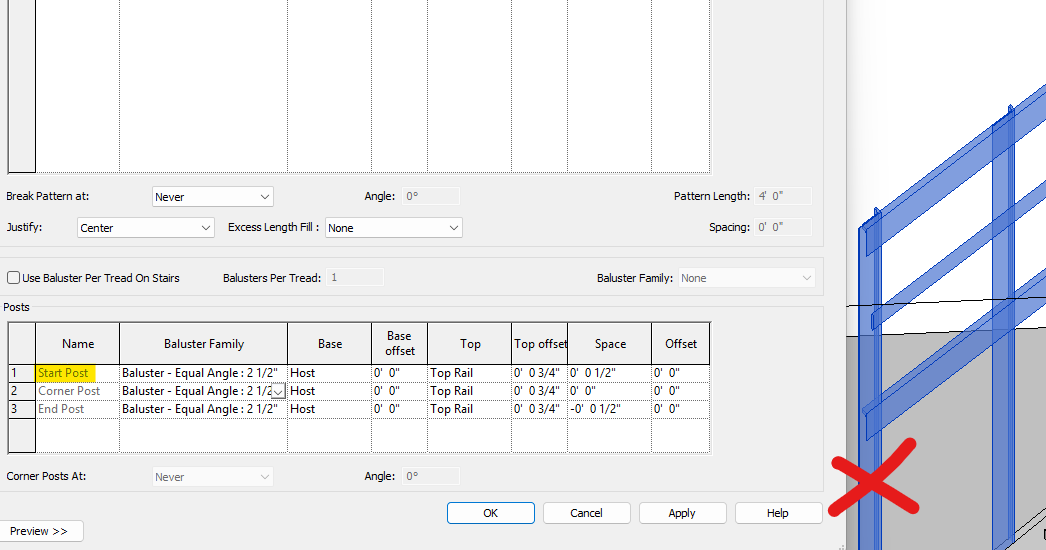Click Corner Post Offset cell

coord(680,391)
